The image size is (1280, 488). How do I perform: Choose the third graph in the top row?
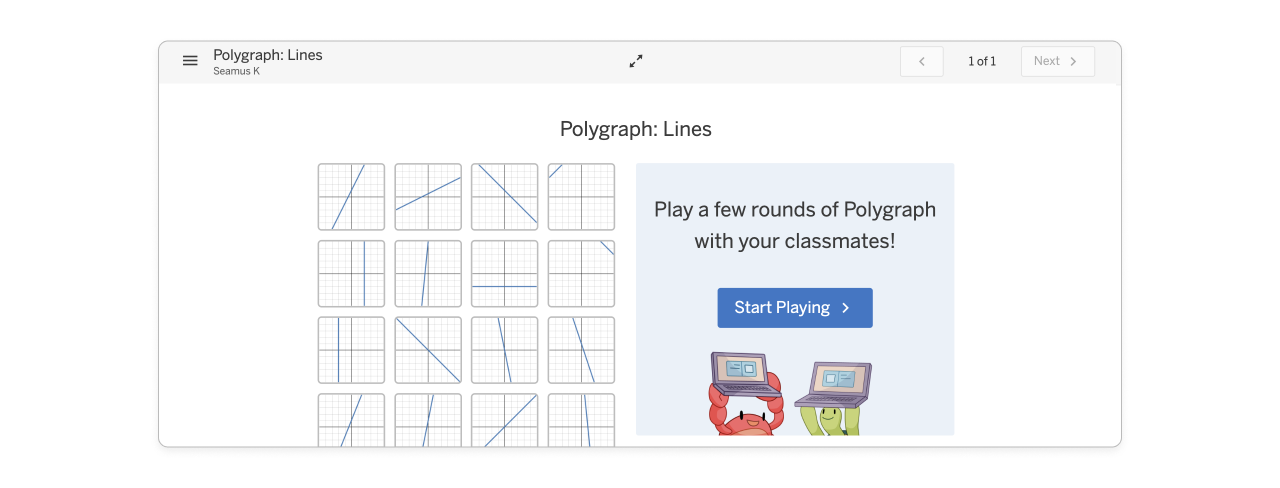(x=505, y=197)
